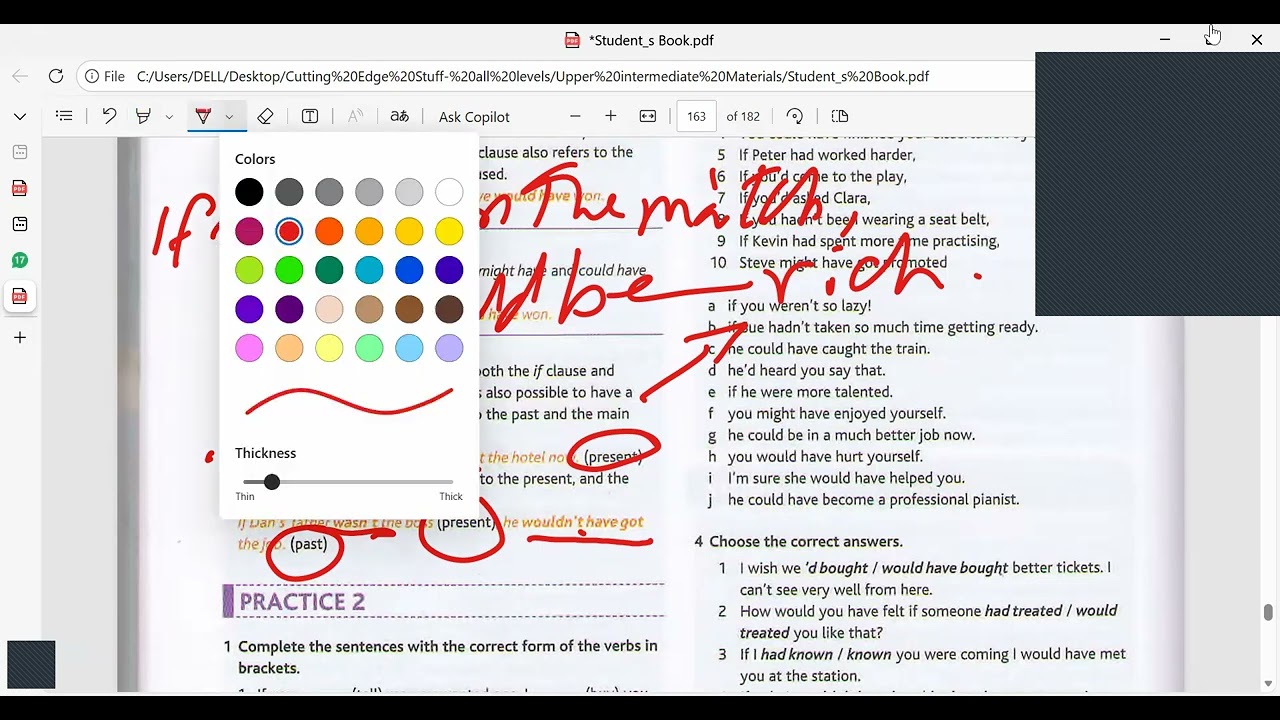This screenshot has width=1280, height=720.
Task: Select the pastel peach-orange swatch
Action: pos(289,348)
